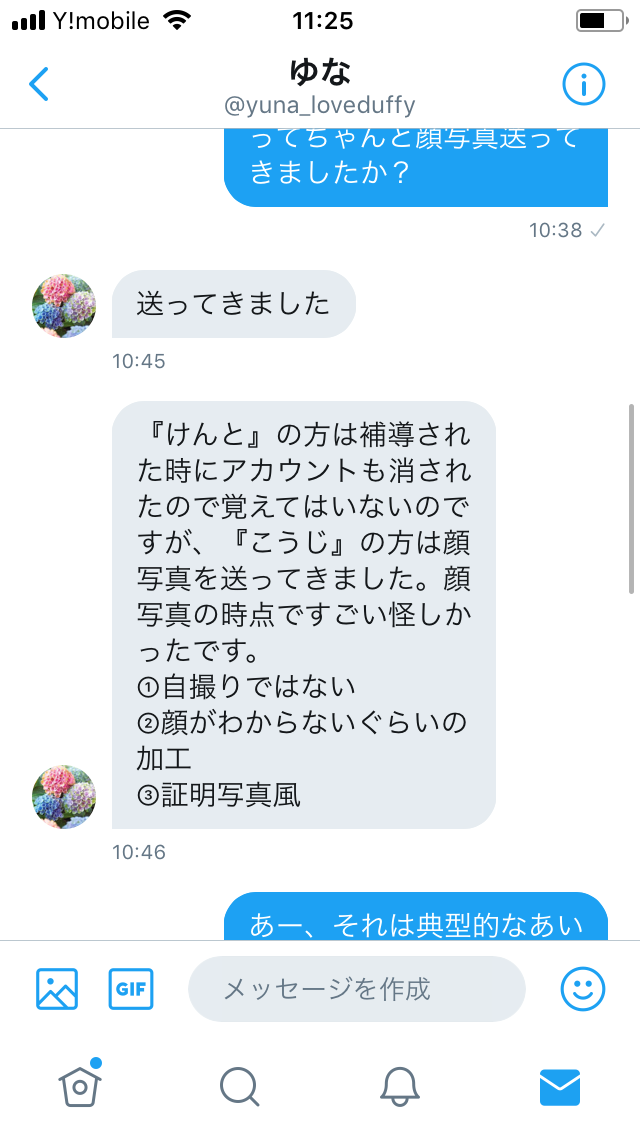Screen dimensions: 640x1136
Task: Open conversation info circle icon
Action: point(583,84)
